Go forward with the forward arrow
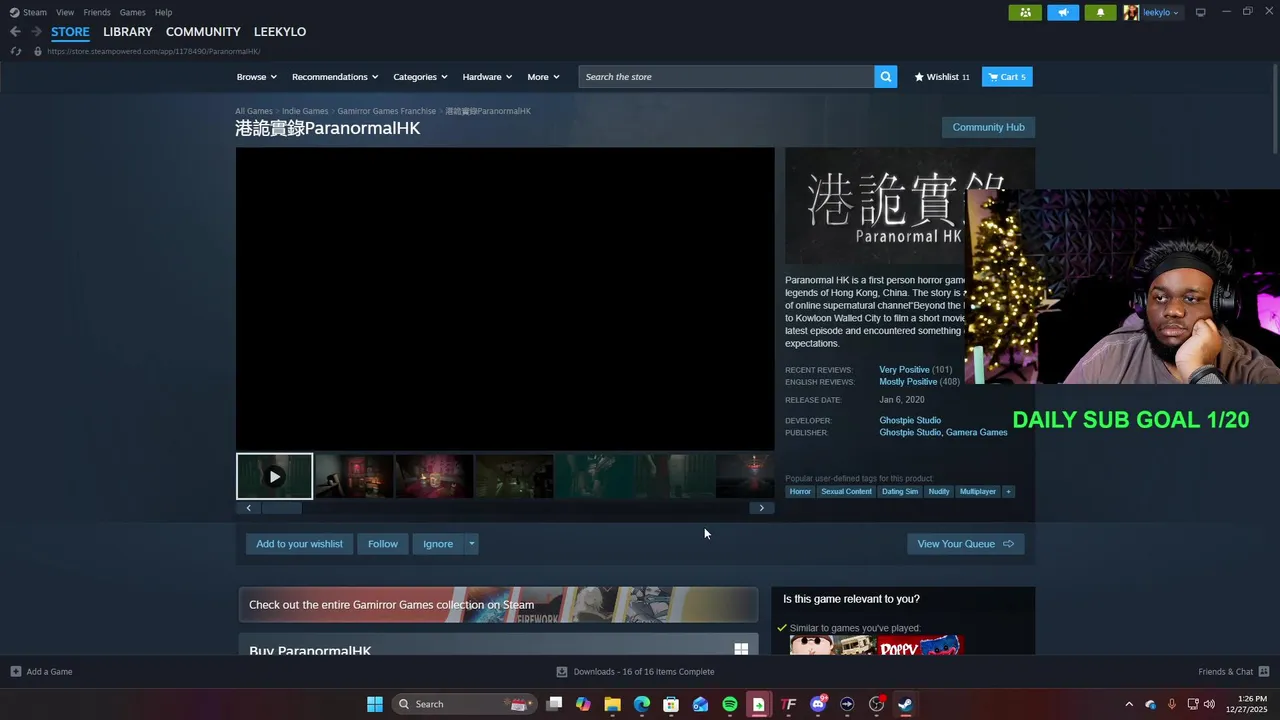The width and height of the screenshot is (1280, 720). click(36, 32)
